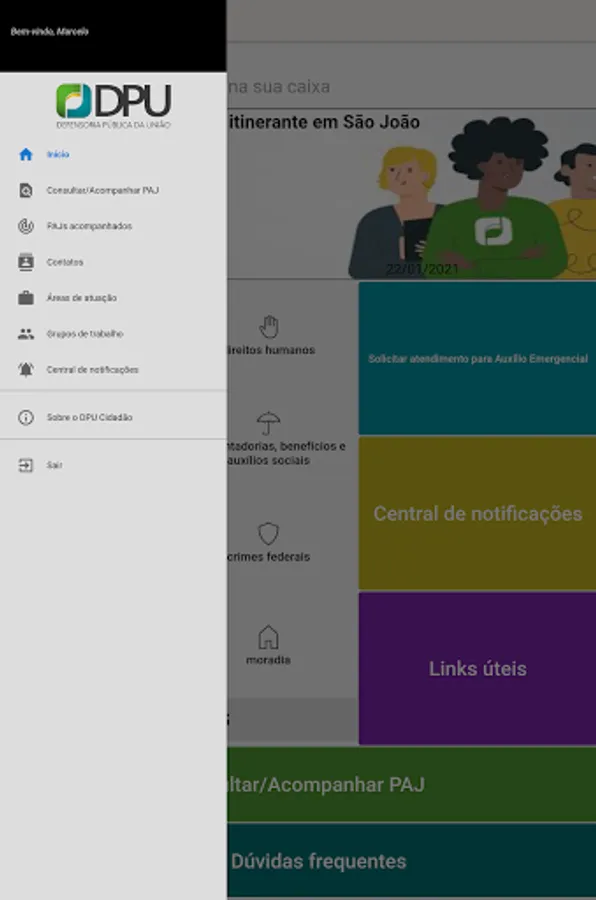Open Grupos de trabalho menu entry
Image resolution: width=596 pixels, height=900 pixels.
coord(113,333)
